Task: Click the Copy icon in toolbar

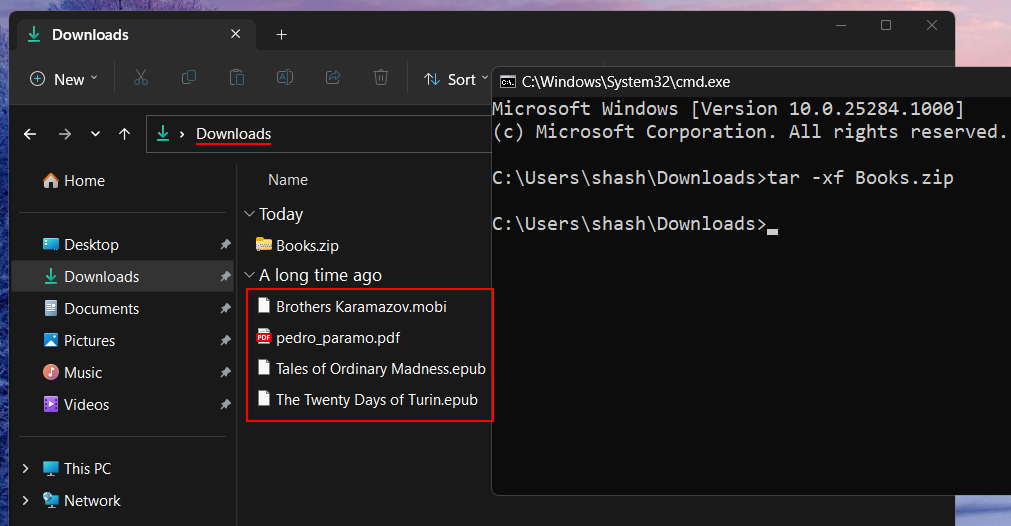Action: (189, 78)
